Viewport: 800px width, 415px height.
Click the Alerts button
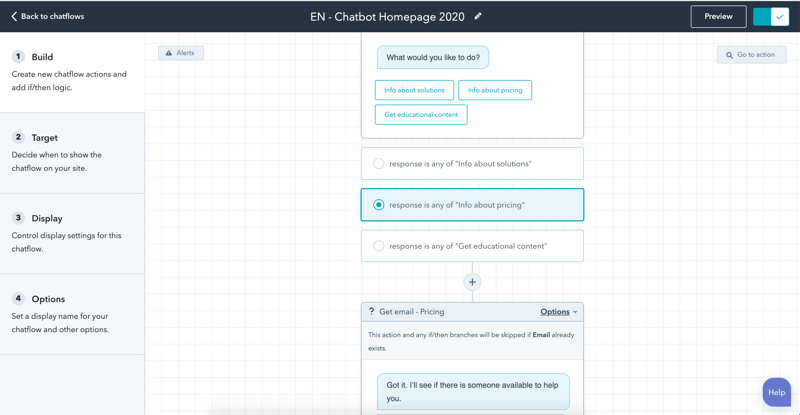point(181,53)
